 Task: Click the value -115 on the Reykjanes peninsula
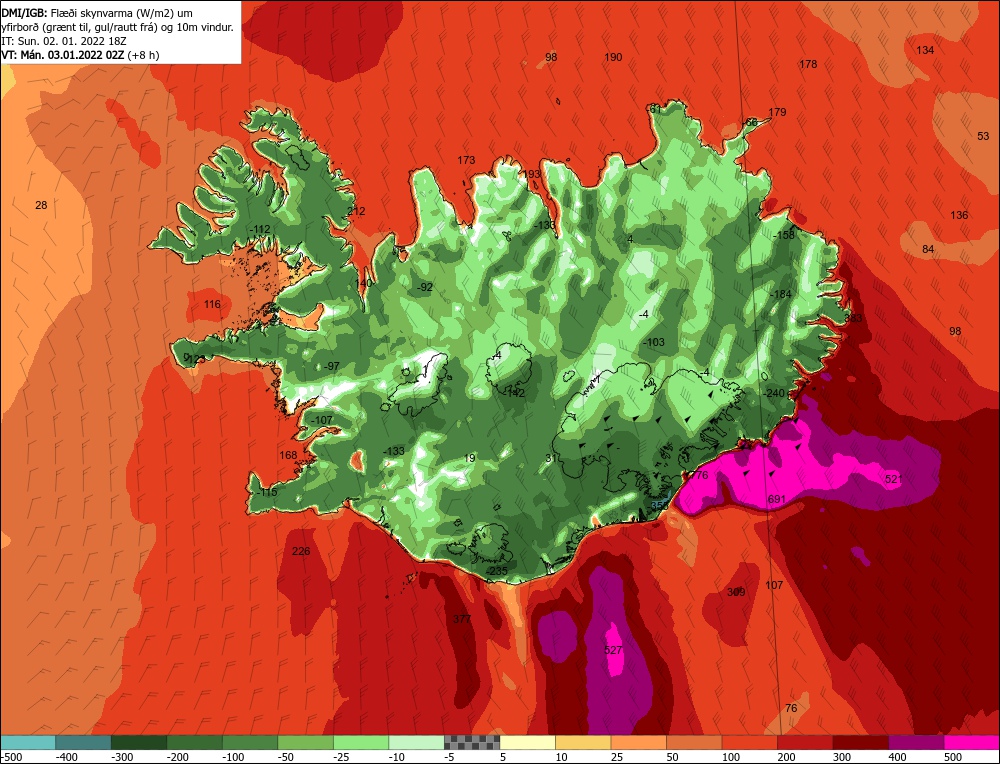click(266, 492)
